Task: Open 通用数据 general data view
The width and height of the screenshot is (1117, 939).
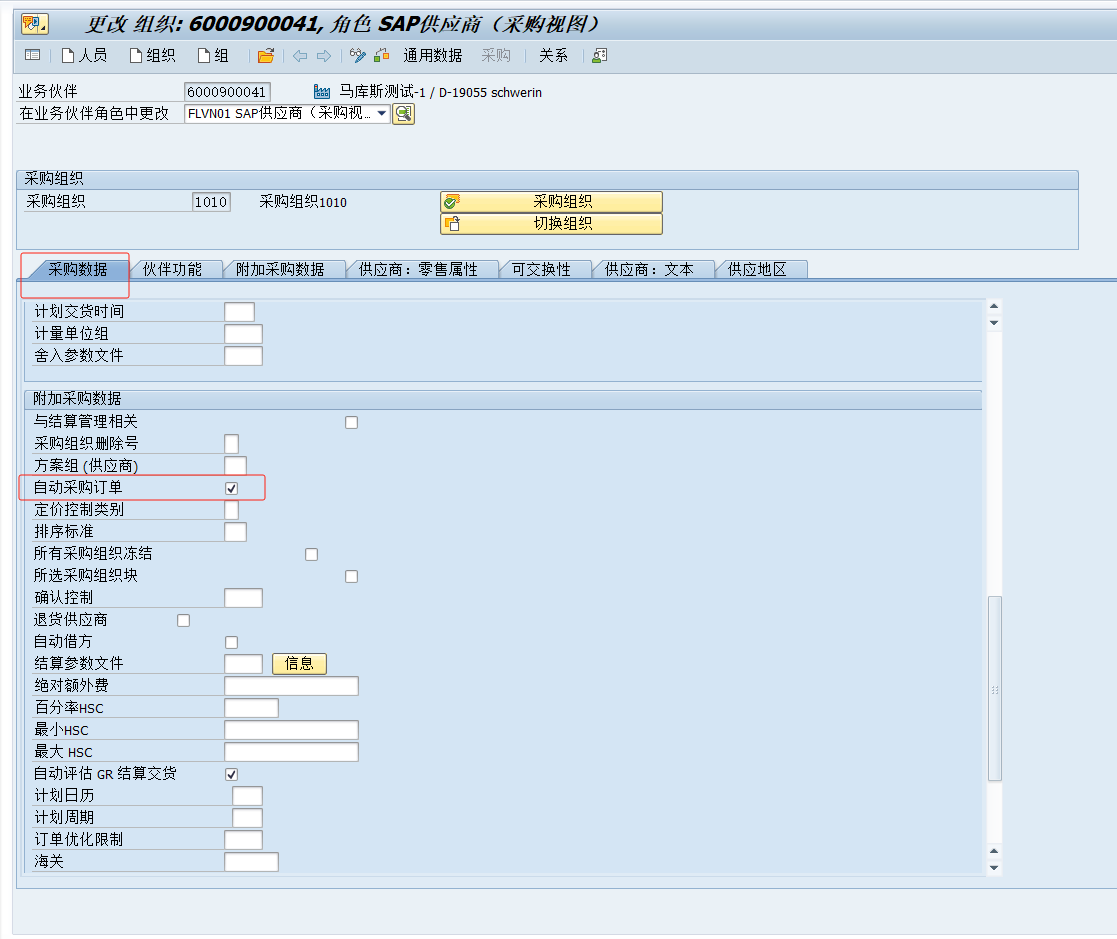Action: click(x=432, y=55)
